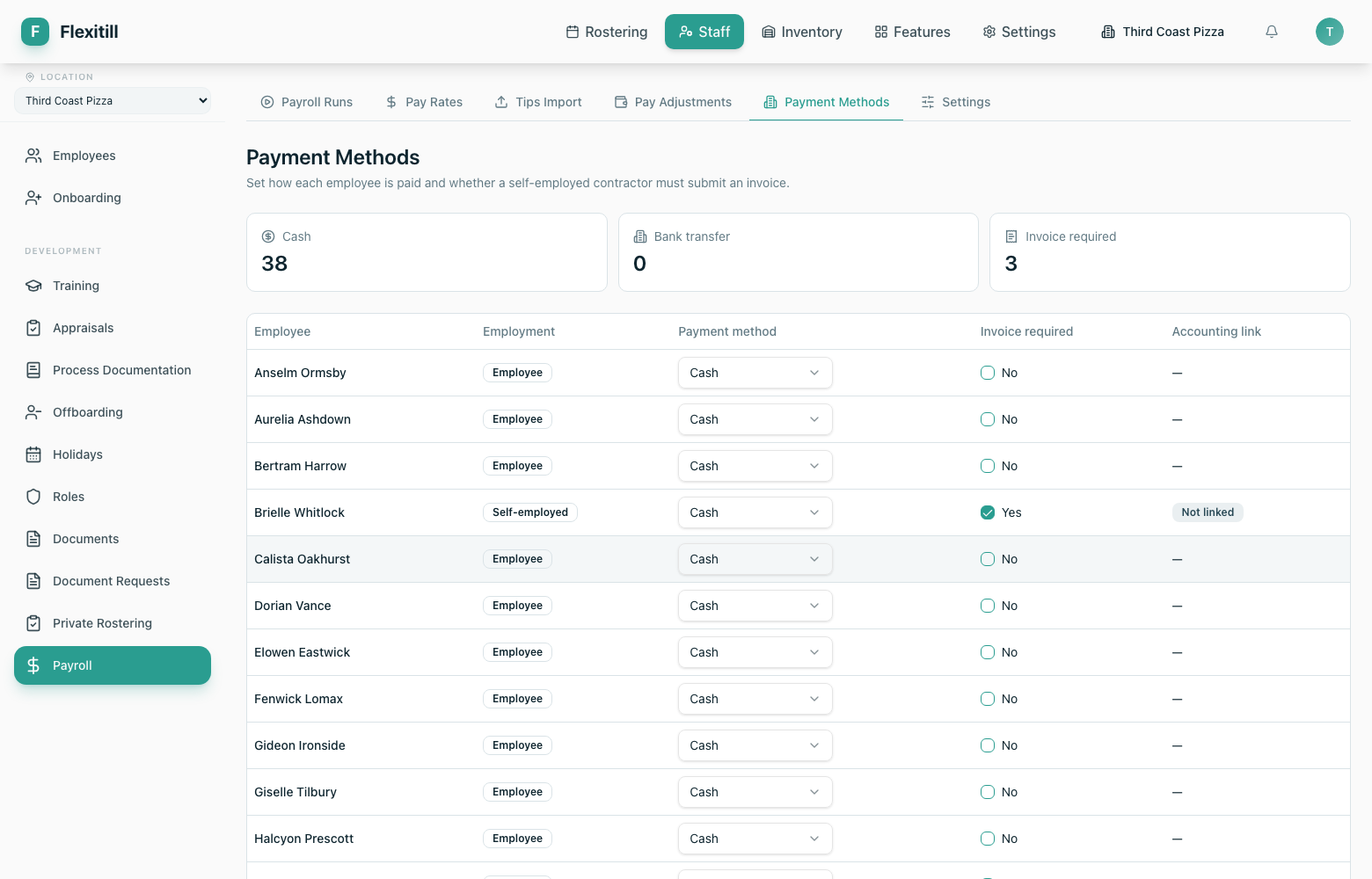1372x879 pixels.
Task: Open the Private Rostering sidebar link
Action: 113,623
